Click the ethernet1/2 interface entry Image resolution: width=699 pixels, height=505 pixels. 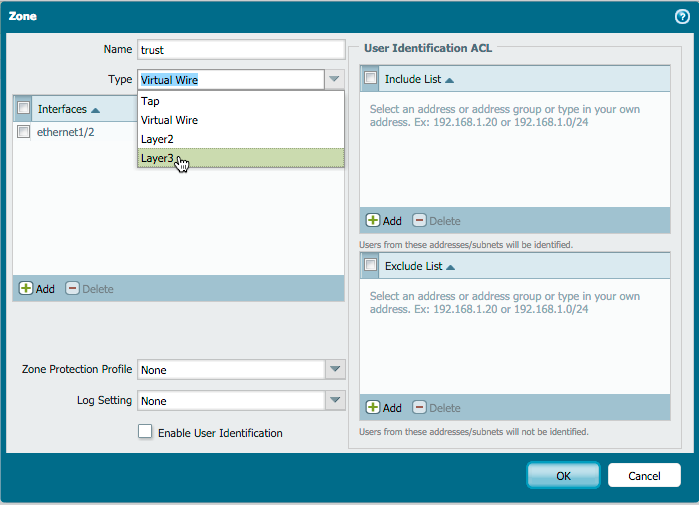[66, 132]
